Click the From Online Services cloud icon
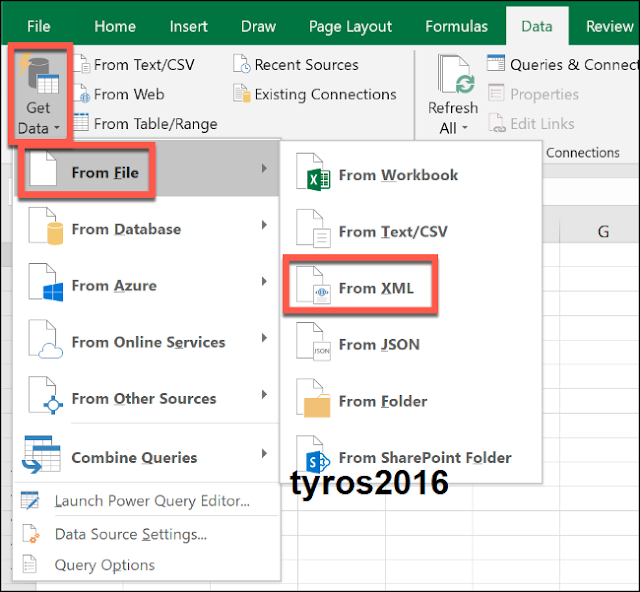 (46, 339)
